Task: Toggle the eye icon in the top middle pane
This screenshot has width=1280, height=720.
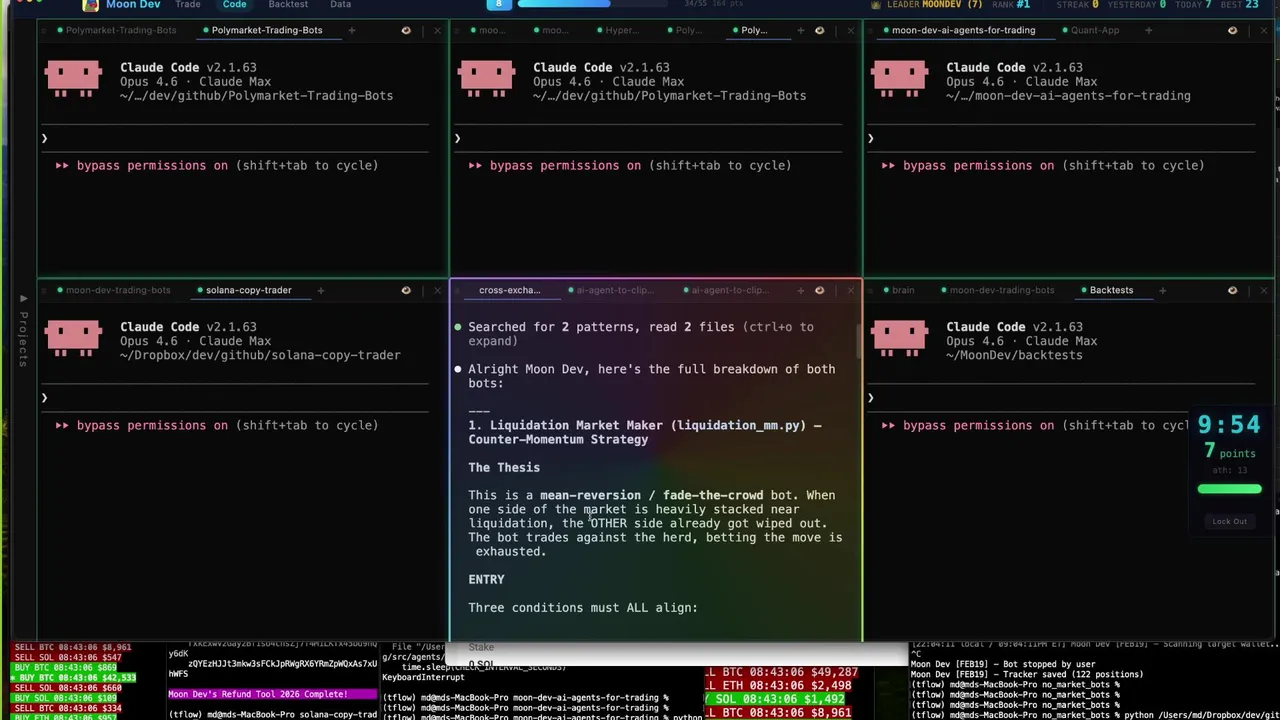Action: coord(820,30)
